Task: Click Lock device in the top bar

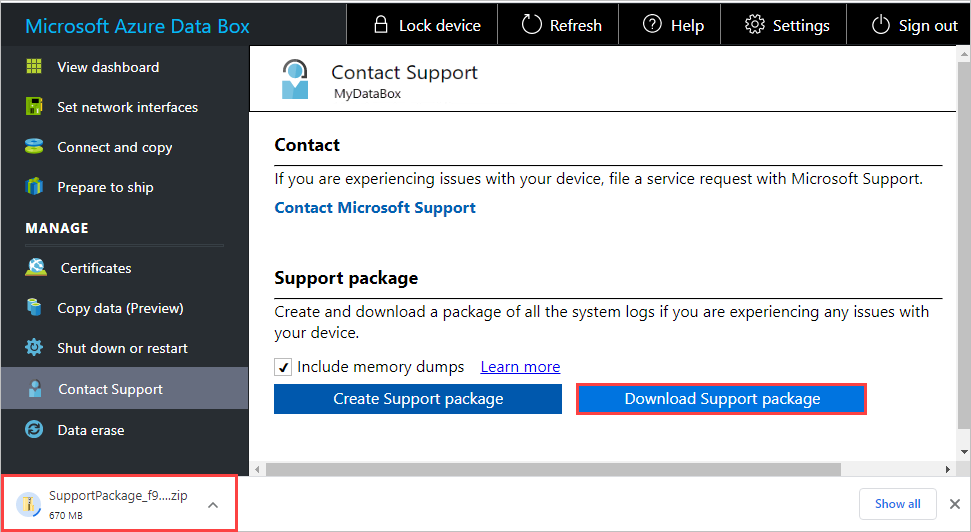Action: pyautogui.click(x=426, y=26)
